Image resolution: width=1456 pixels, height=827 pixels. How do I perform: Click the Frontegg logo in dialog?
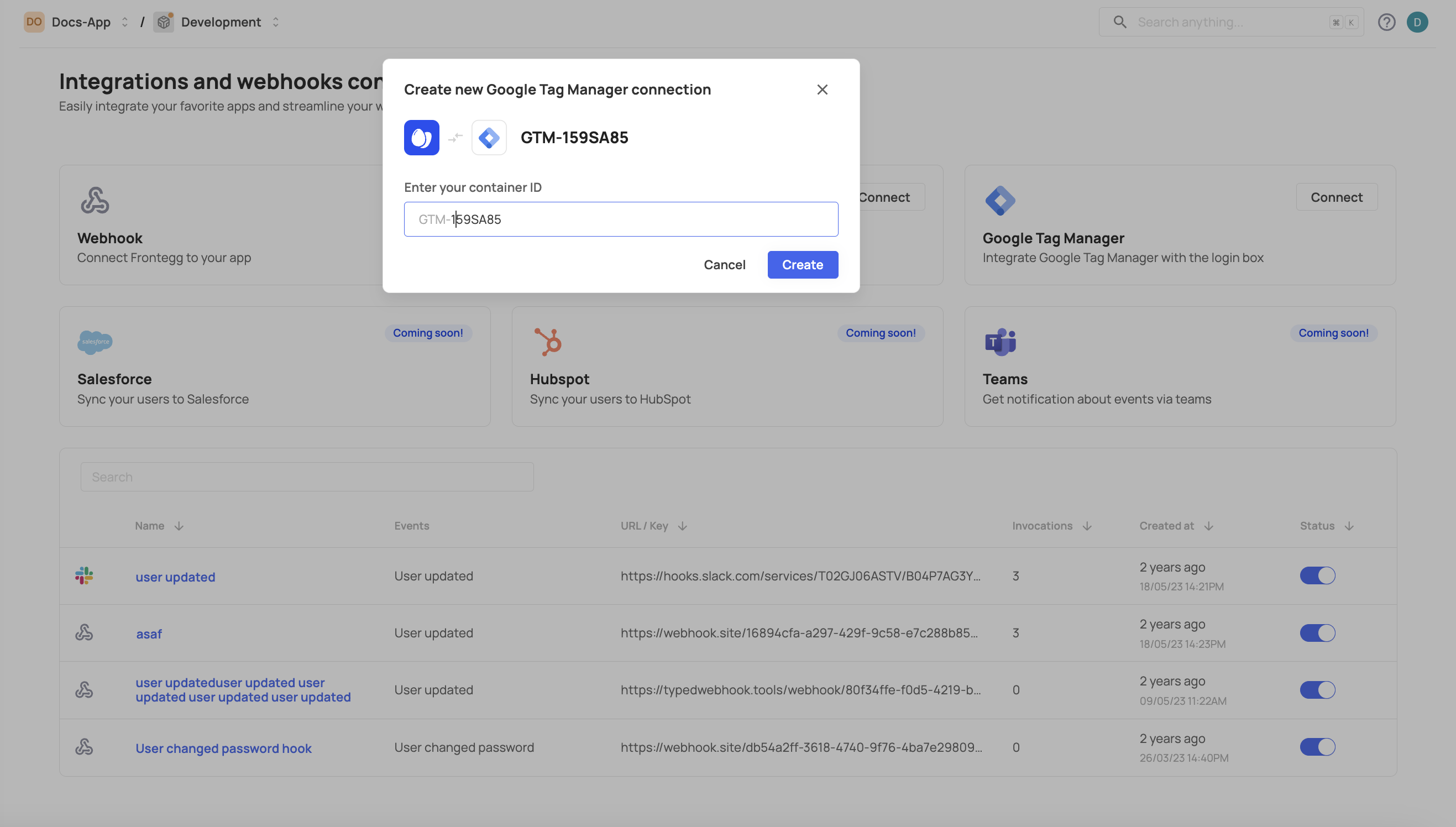coord(421,138)
